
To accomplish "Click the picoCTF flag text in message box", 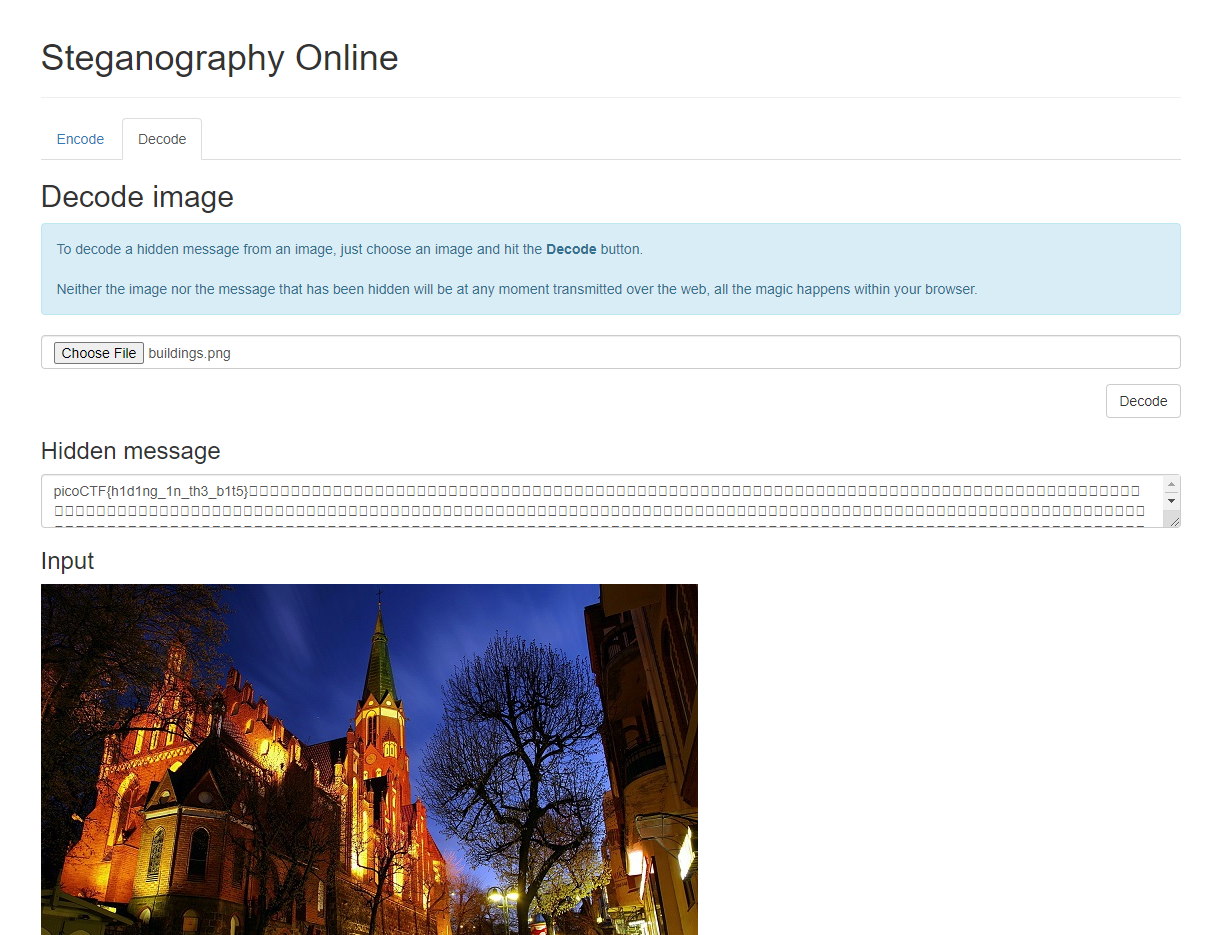I will (x=150, y=490).
